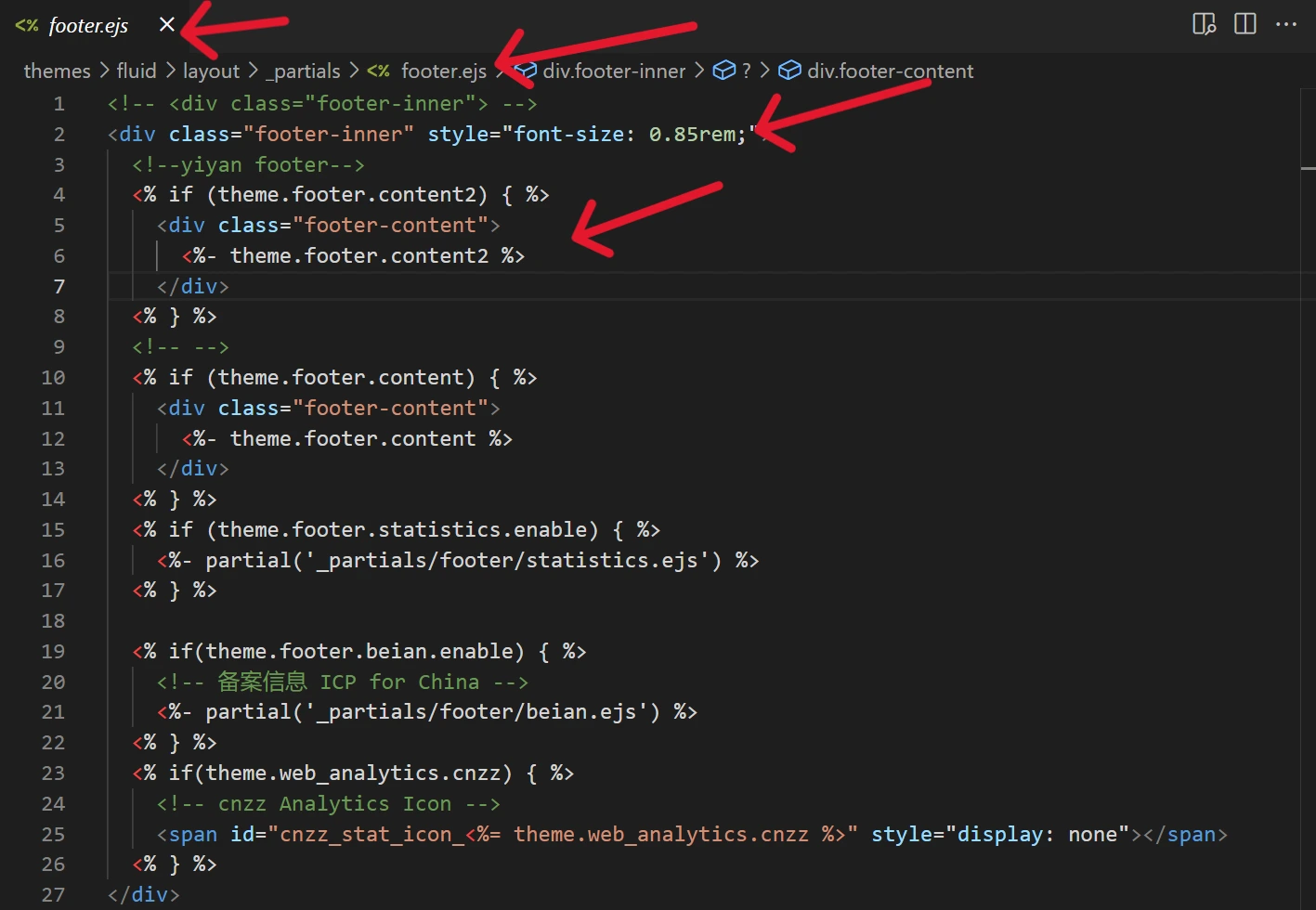This screenshot has width=1316, height=910.
Task: Open the _partials breadcrumb dropdown
Action: 304,71
